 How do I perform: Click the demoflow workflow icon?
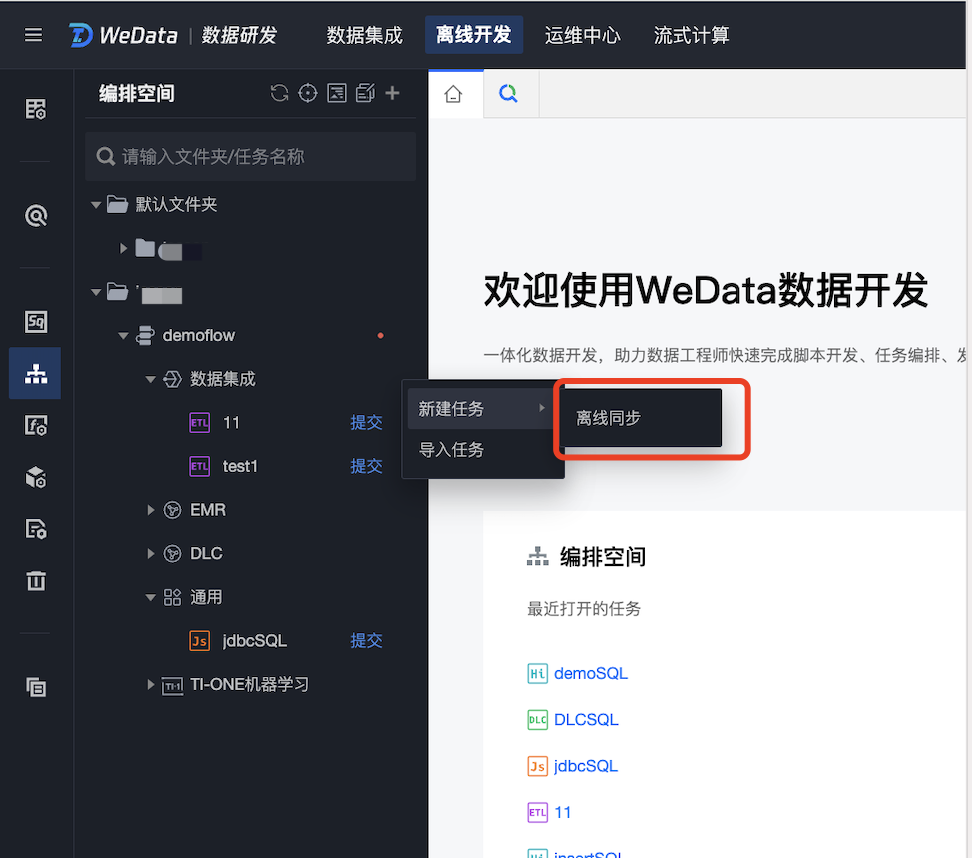[x=145, y=335]
